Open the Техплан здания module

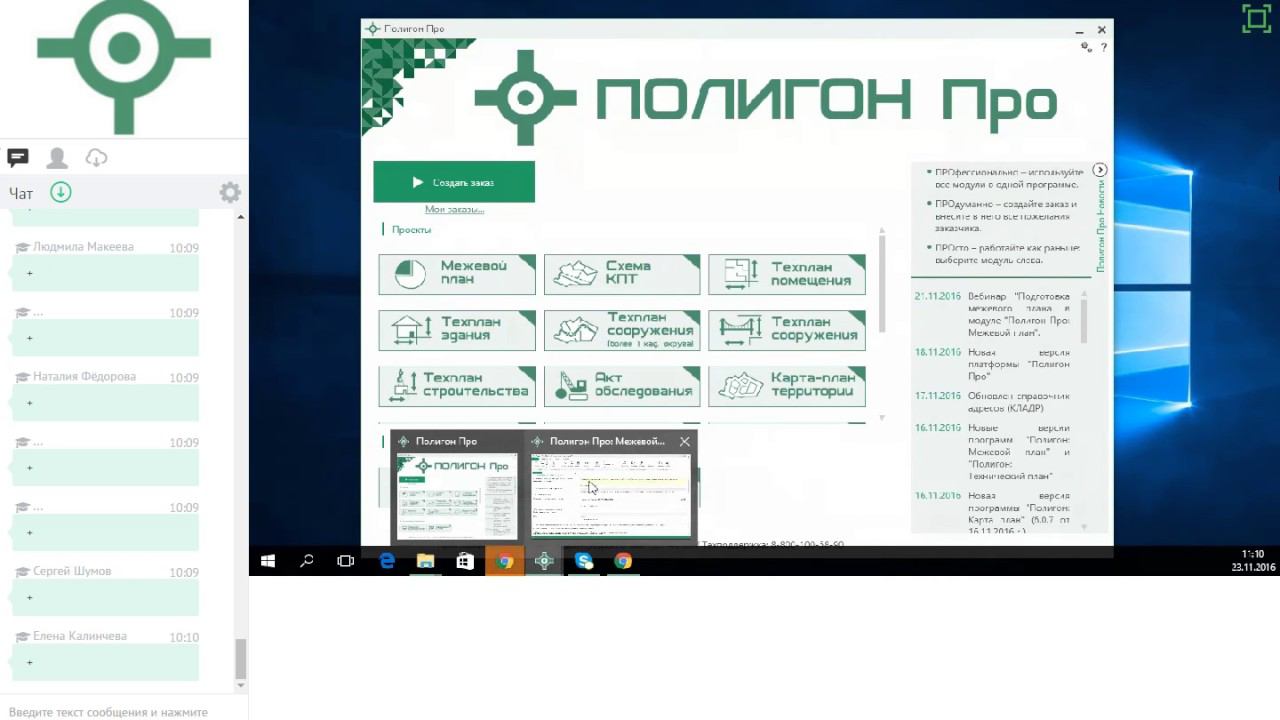[x=457, y=330]
